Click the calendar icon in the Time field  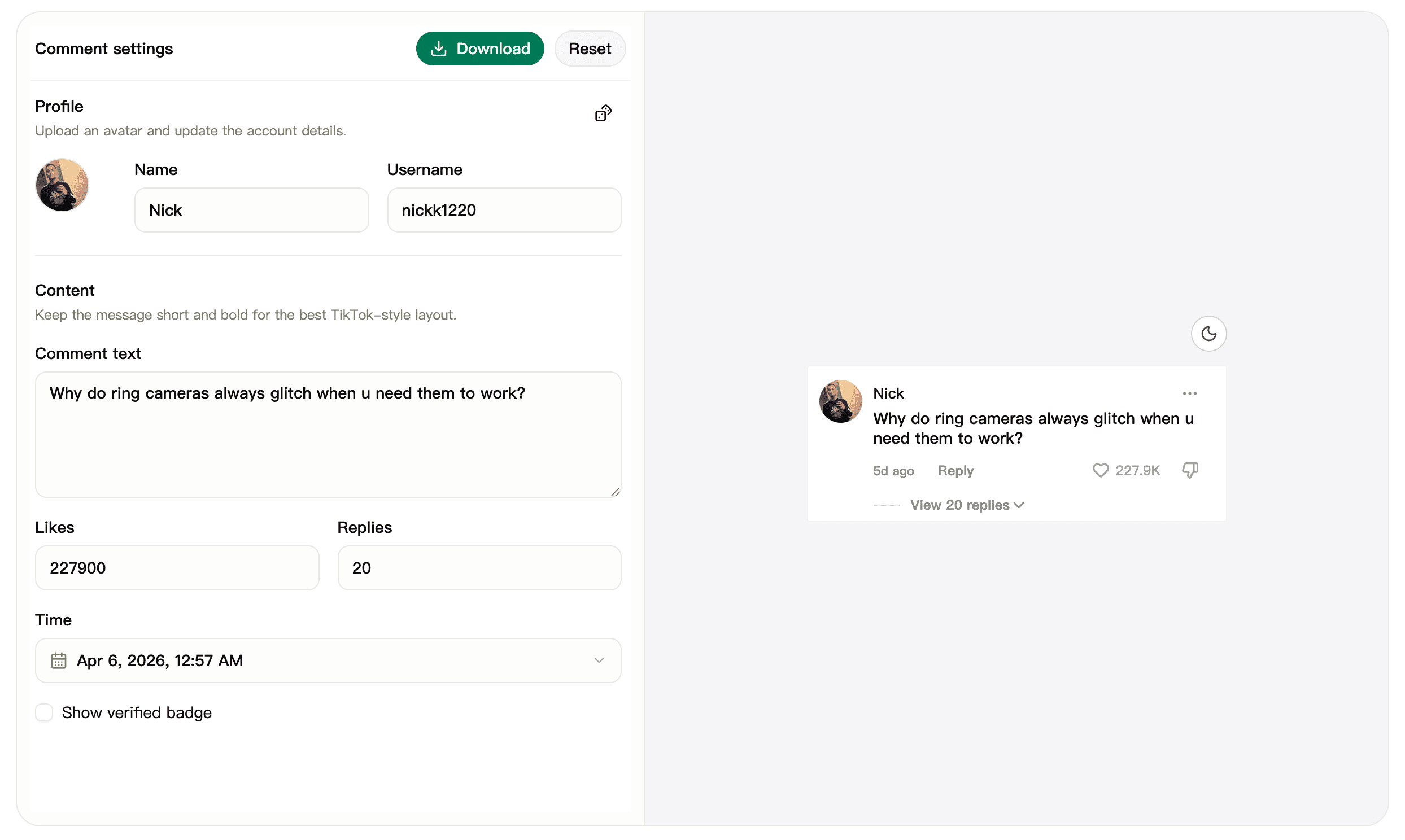pyautogui.click(x=58, y=660)
